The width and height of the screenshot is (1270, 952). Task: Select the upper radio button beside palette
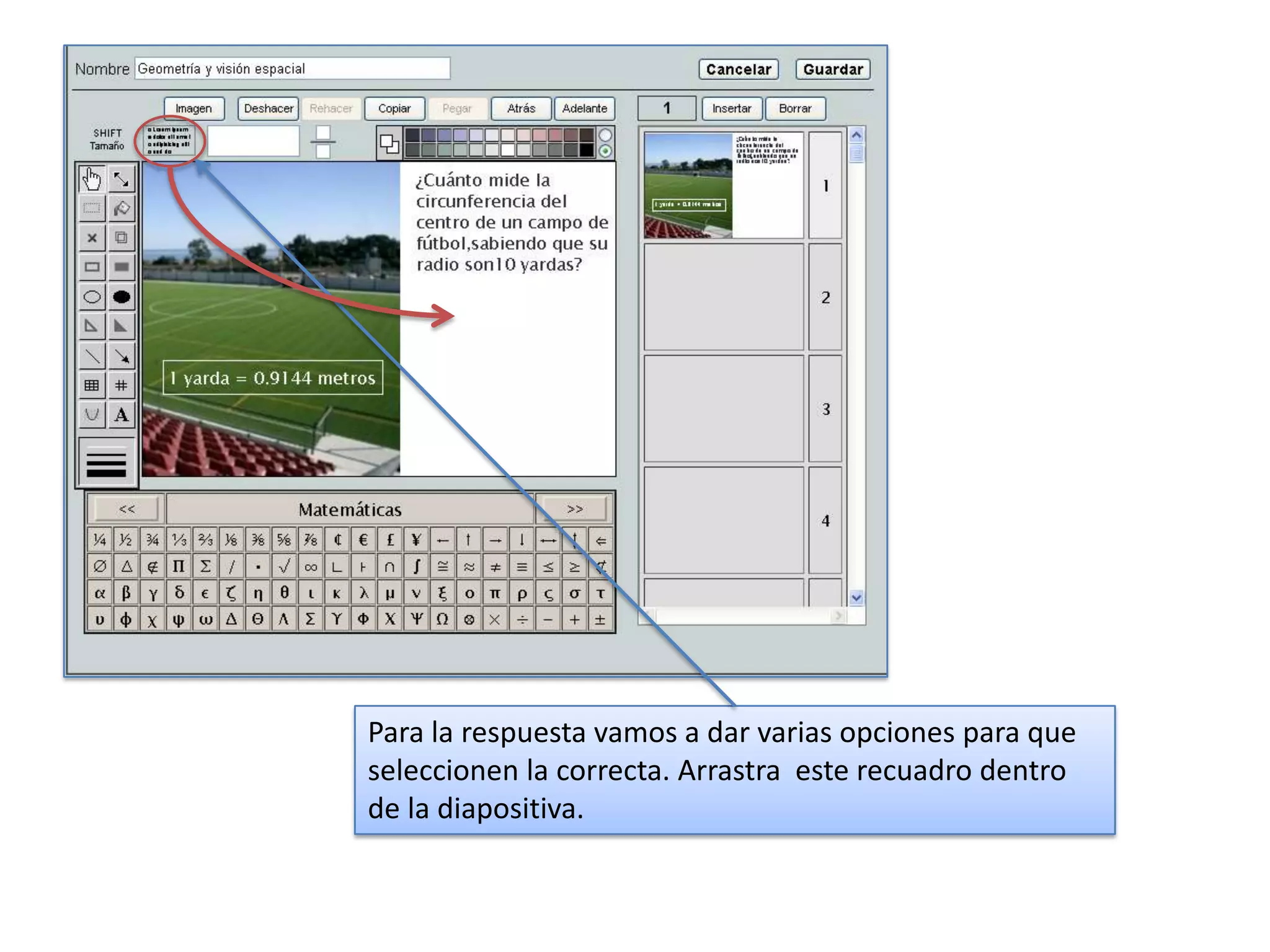point(605,135)
